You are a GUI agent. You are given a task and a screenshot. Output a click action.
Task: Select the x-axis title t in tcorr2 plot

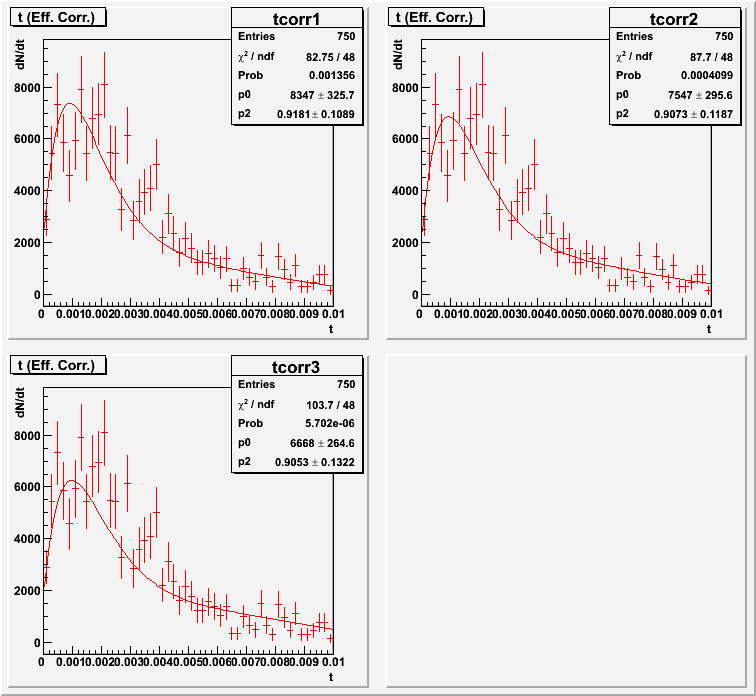709,329
